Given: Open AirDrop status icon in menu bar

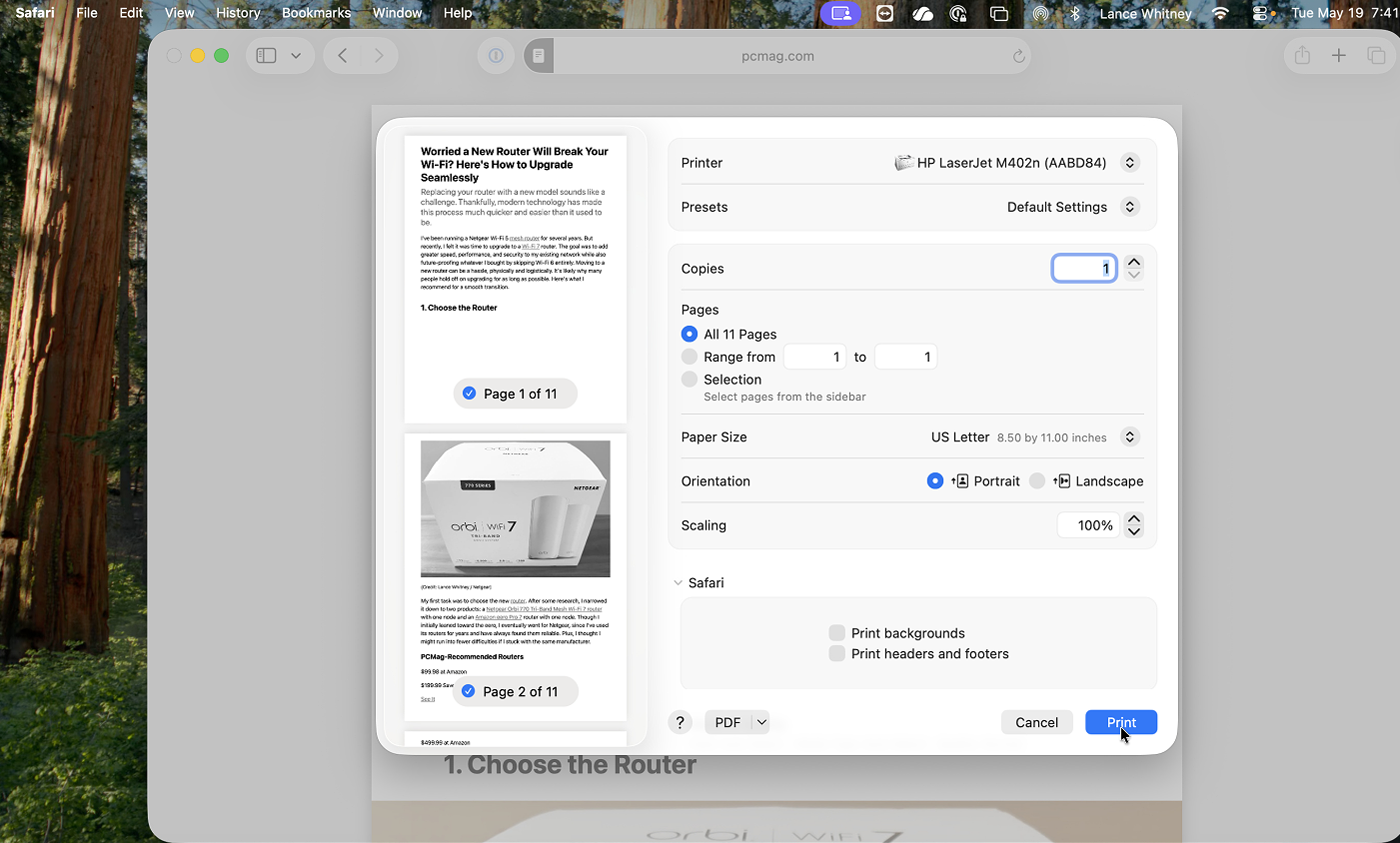Looking at the screenshot, I should point(1040,13).
